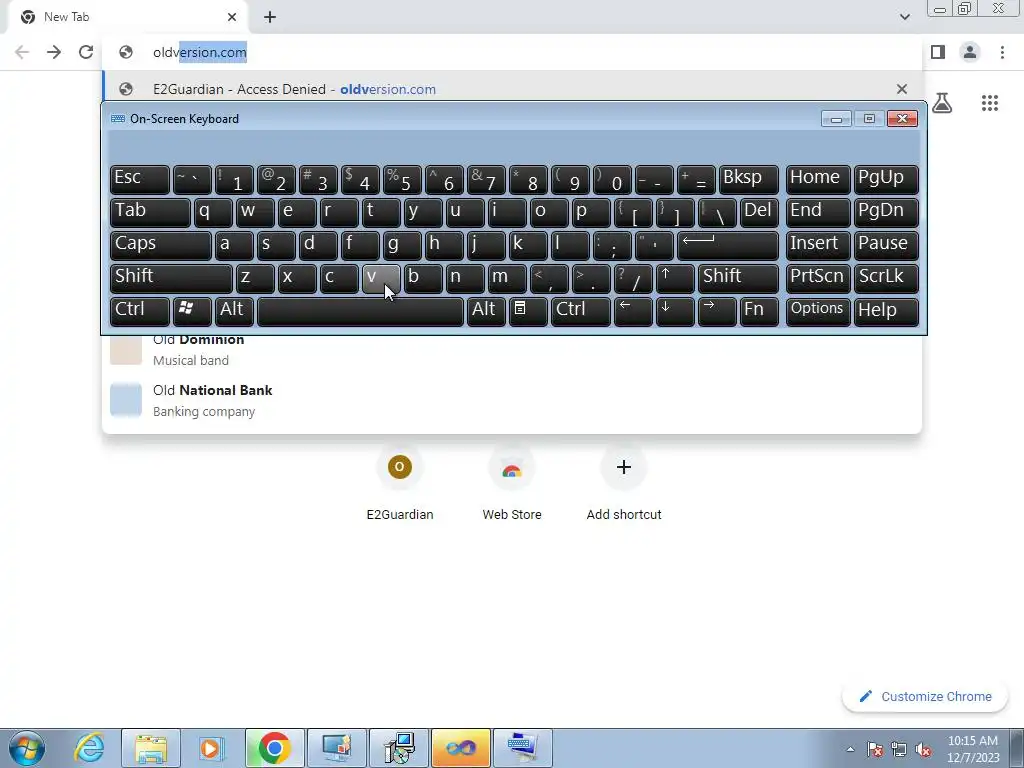The image size is (1024, 768).
Task: Tap the Bksp key on the keyboard
Action: (748, 179)
